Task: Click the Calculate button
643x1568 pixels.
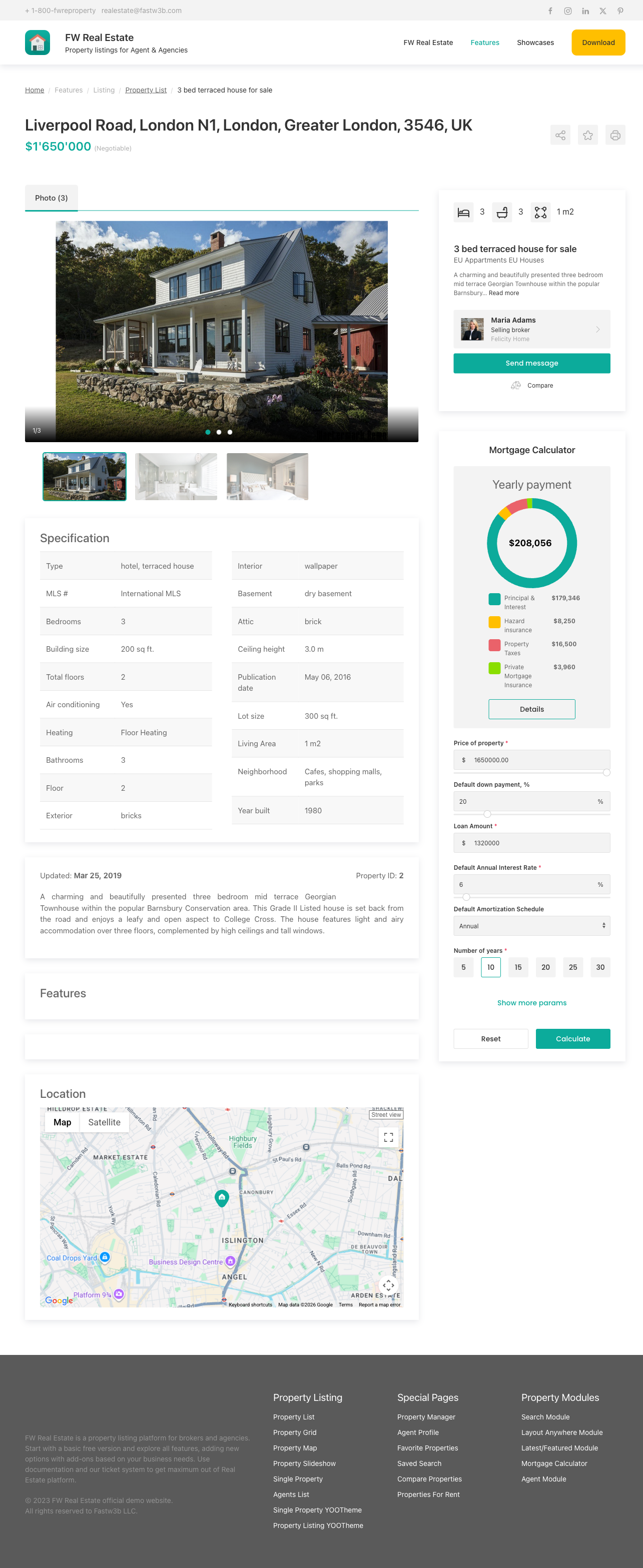Action: tap(572, 1038)
